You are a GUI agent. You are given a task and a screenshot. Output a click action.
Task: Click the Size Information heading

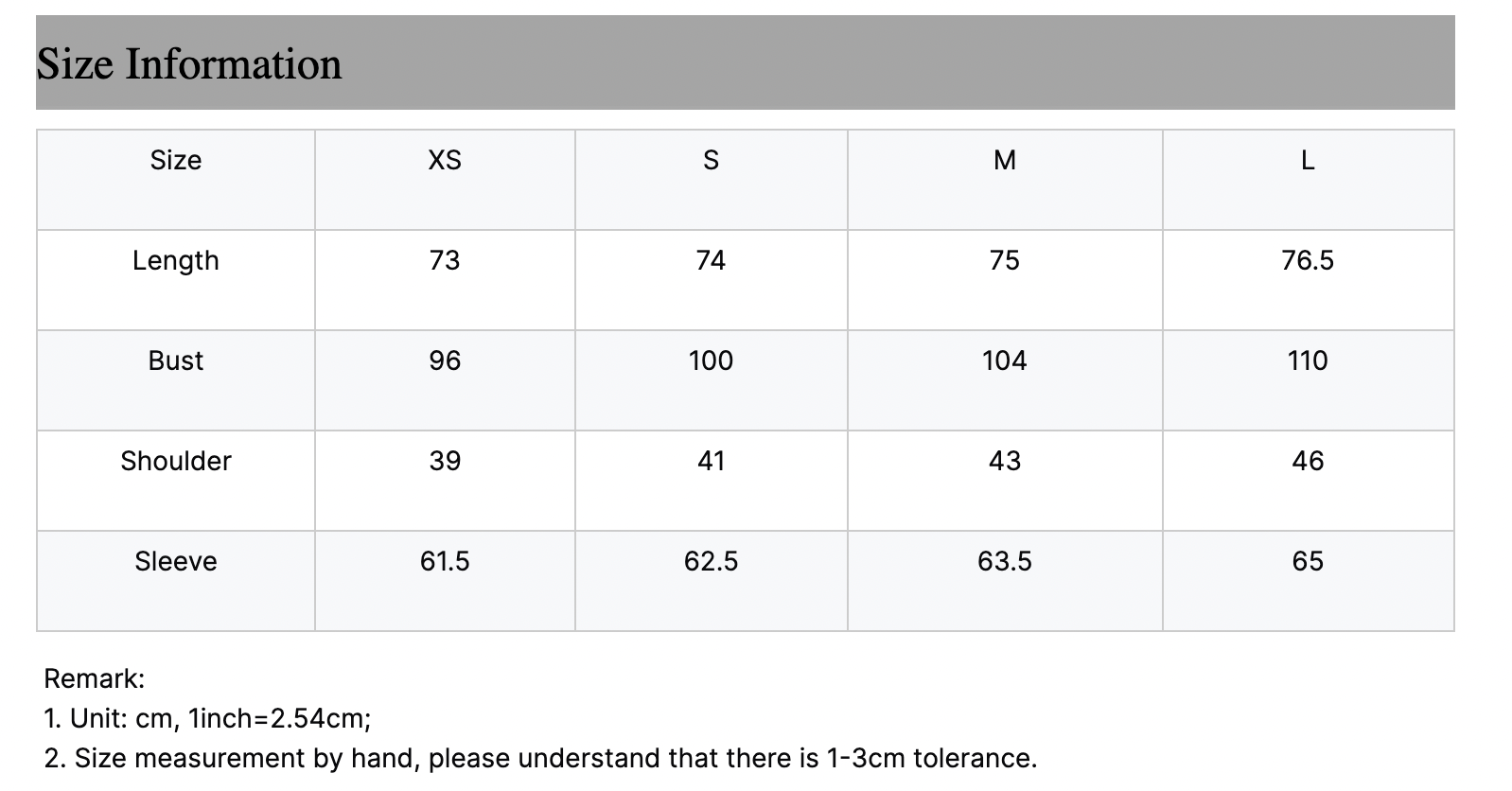coord(189,64)
